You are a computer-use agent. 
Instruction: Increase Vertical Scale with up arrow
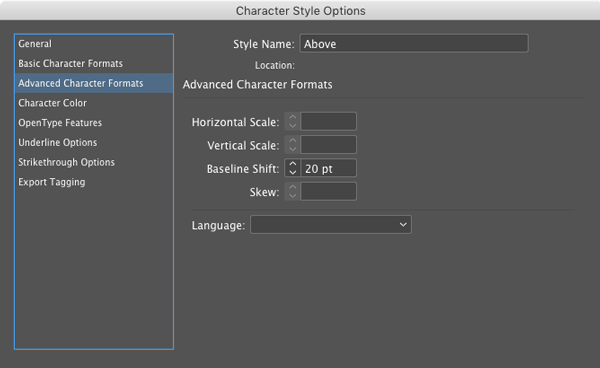point(293,141)
